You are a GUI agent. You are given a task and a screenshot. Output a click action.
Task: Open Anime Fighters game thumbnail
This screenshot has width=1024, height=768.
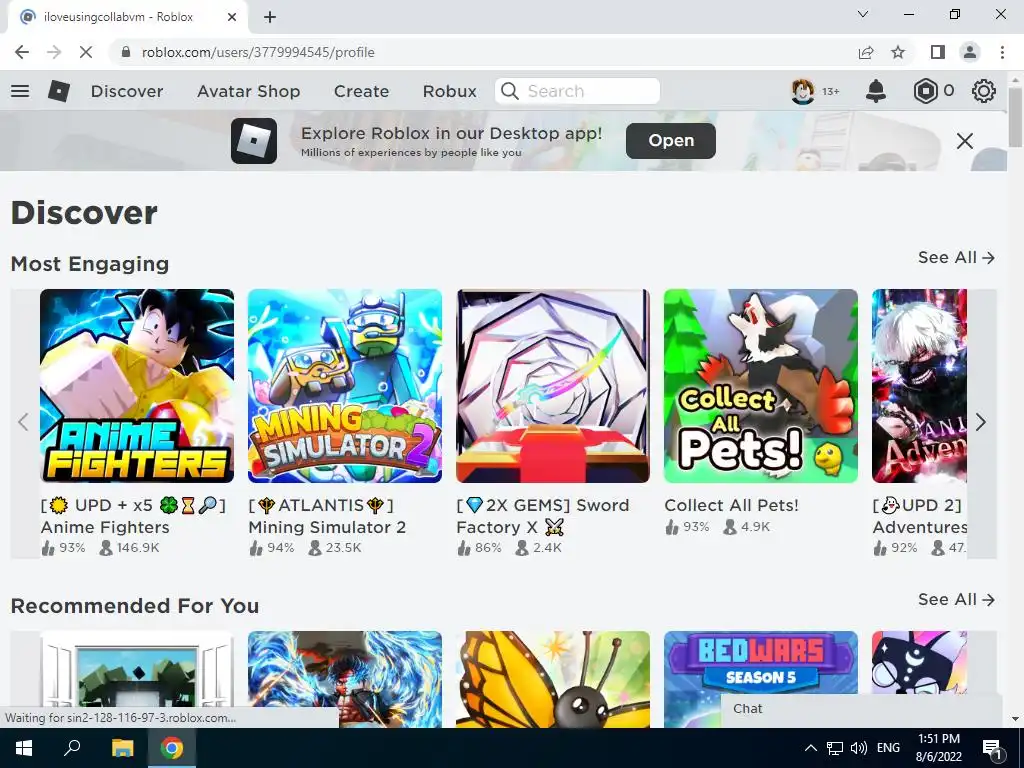tap(137, 386)
